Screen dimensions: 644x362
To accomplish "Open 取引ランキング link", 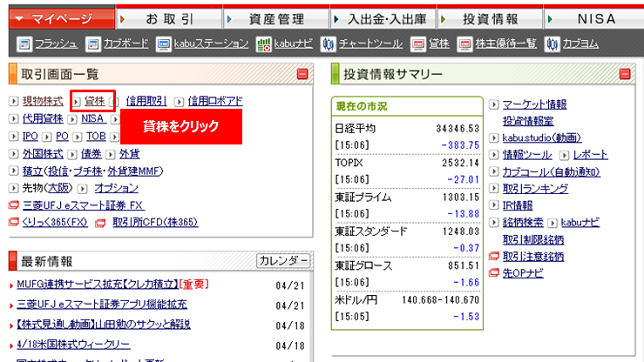I will (536, 189).
